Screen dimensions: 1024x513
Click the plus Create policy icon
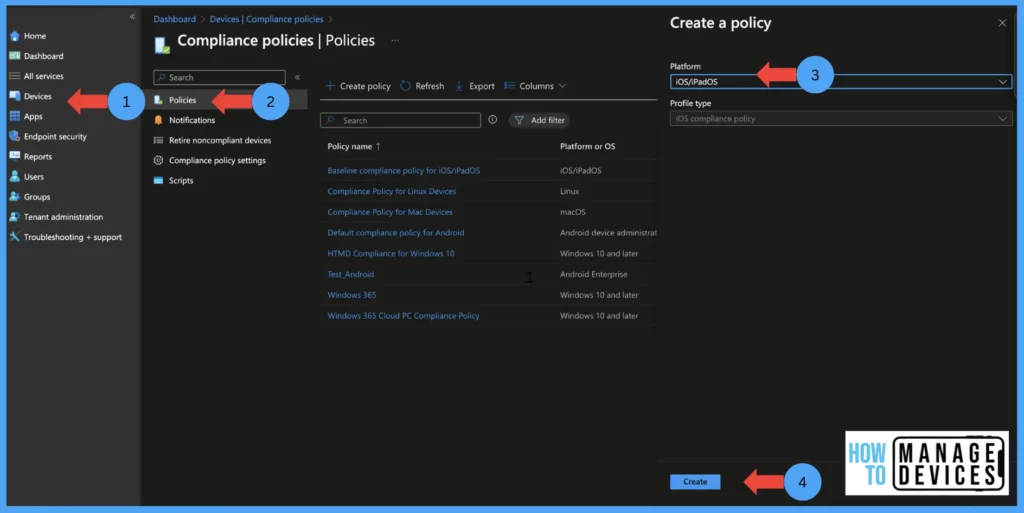[330, 86]
